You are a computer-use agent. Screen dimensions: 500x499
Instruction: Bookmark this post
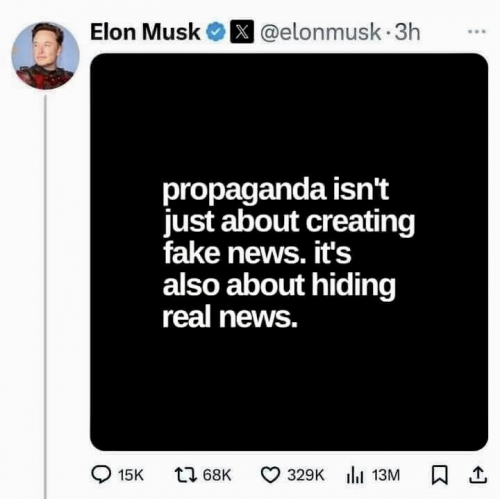pyautogui.click(x=439, y=475)
